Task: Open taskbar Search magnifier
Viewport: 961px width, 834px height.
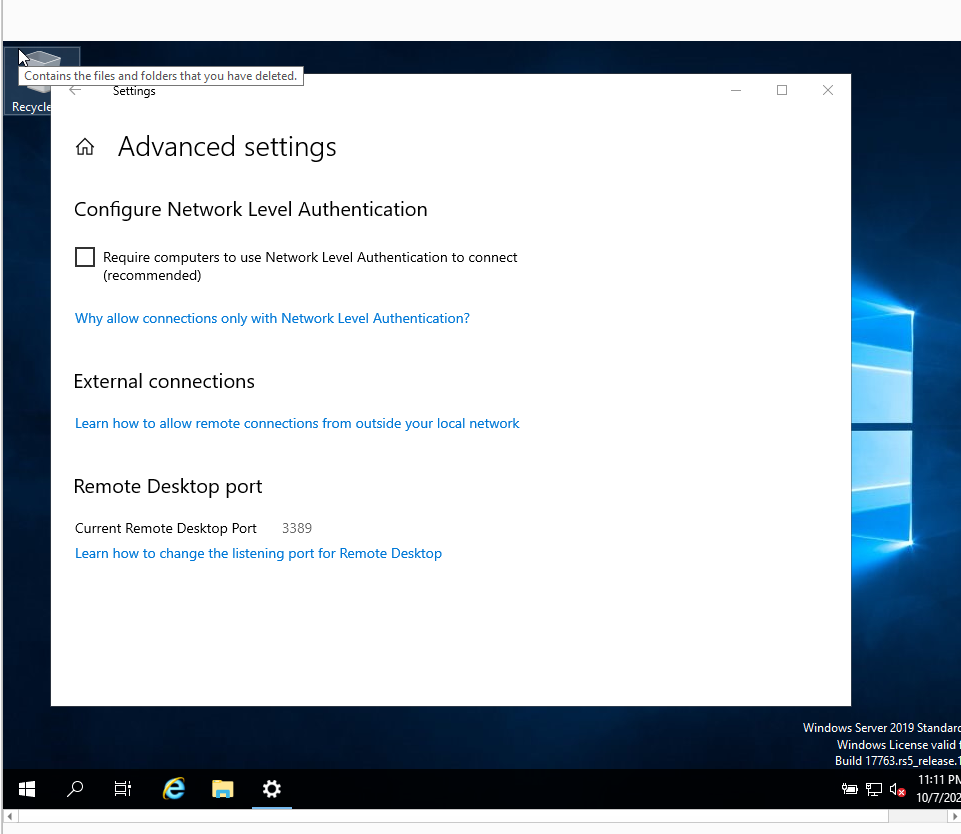Action: click(75, 789)
